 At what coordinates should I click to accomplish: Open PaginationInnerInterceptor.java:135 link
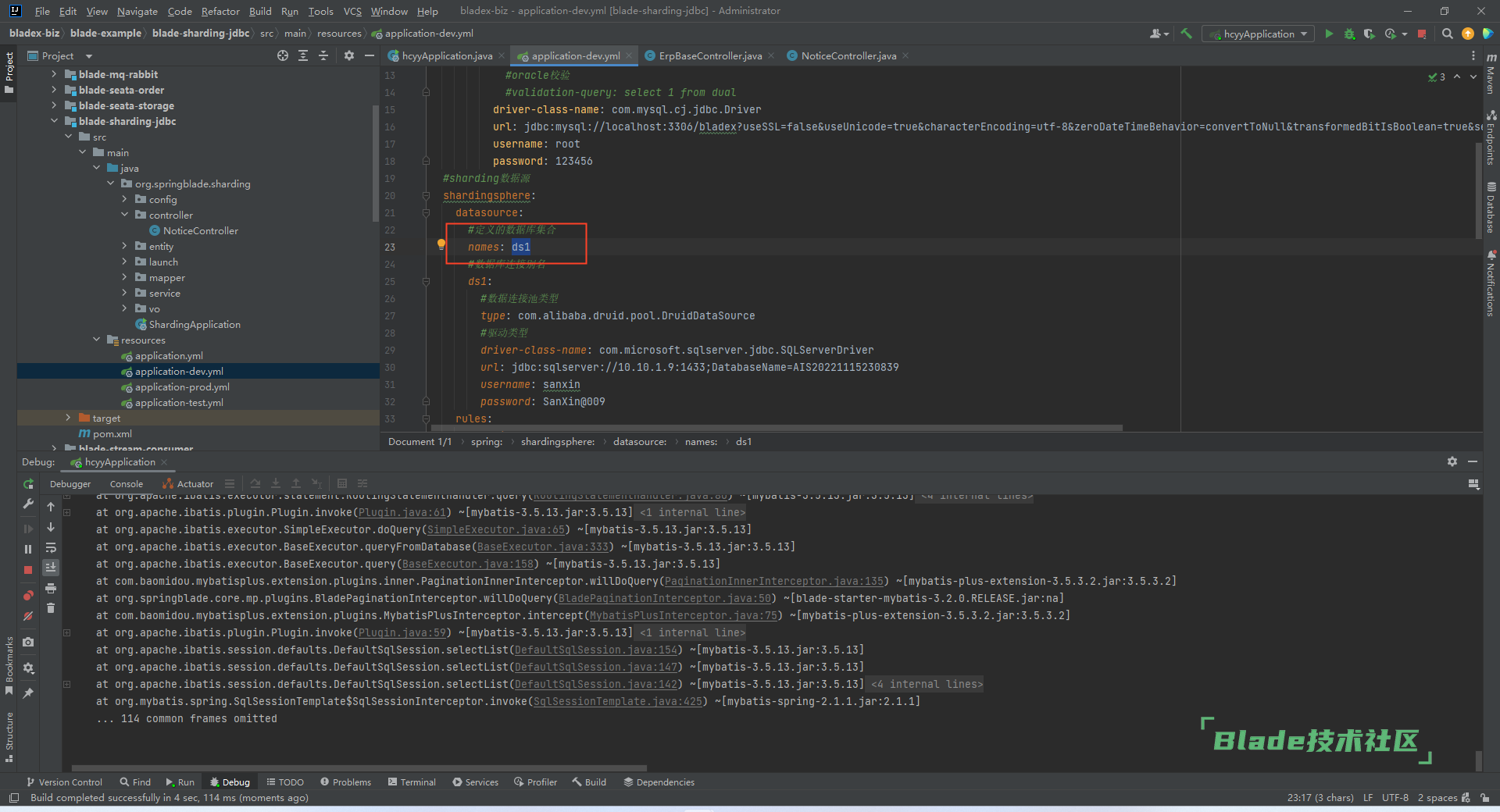click(774, 581)
